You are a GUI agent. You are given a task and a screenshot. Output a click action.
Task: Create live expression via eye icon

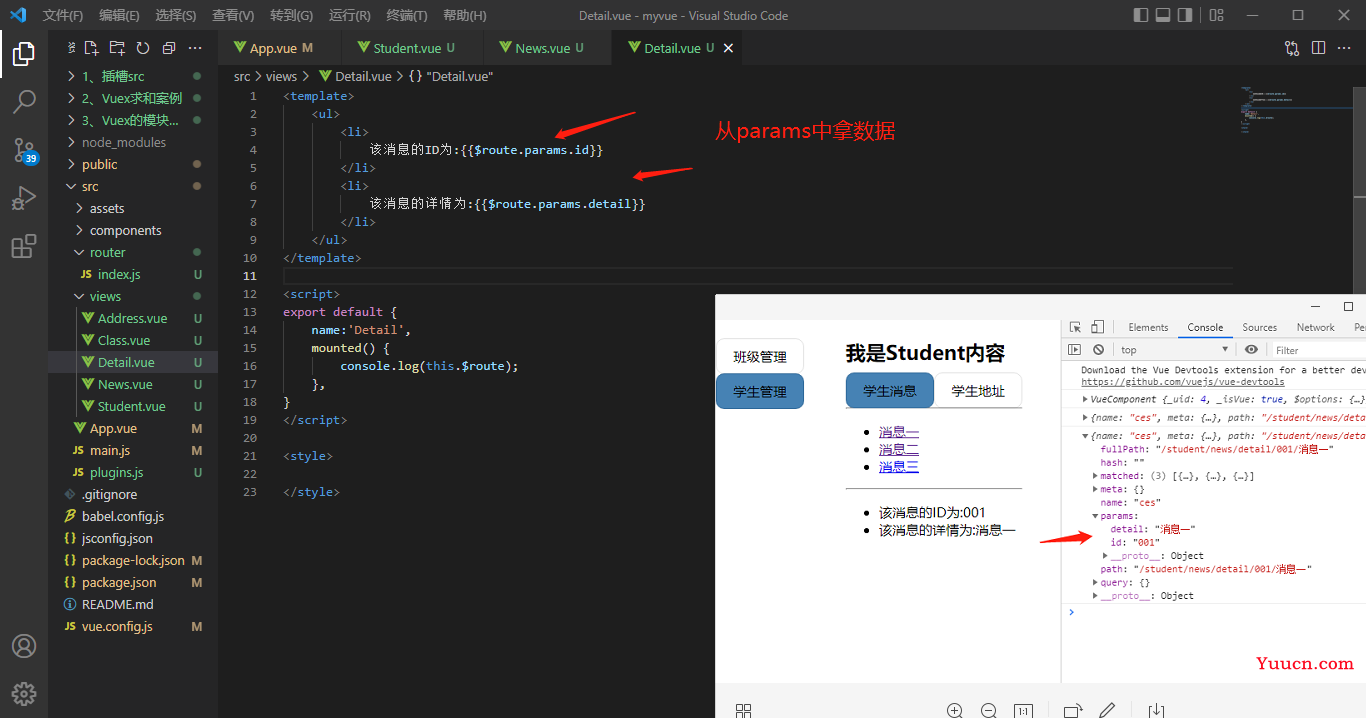coord(1251,350)
